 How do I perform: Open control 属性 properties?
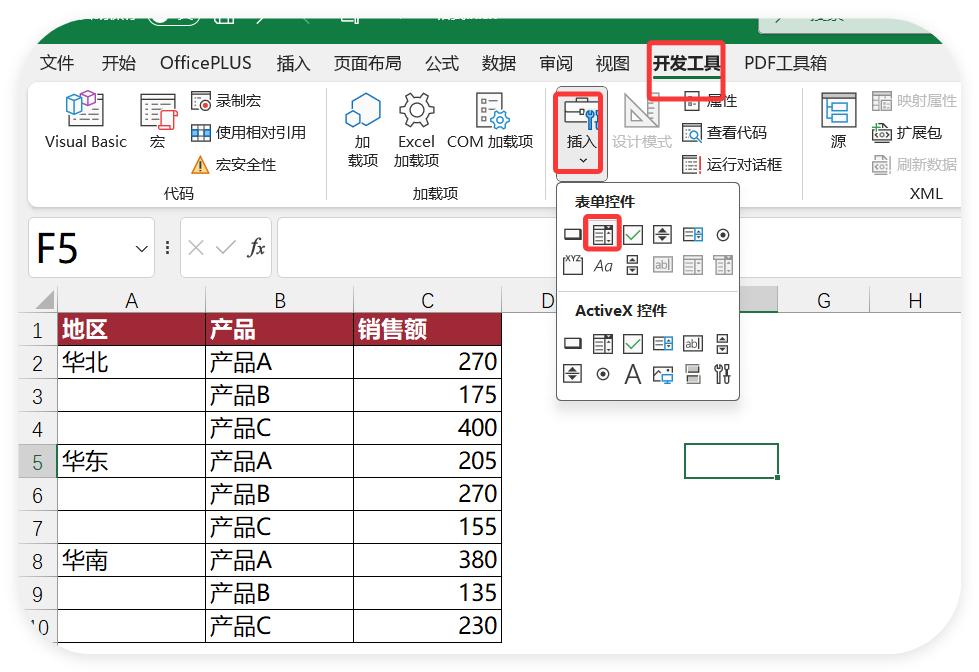point(710,101)
